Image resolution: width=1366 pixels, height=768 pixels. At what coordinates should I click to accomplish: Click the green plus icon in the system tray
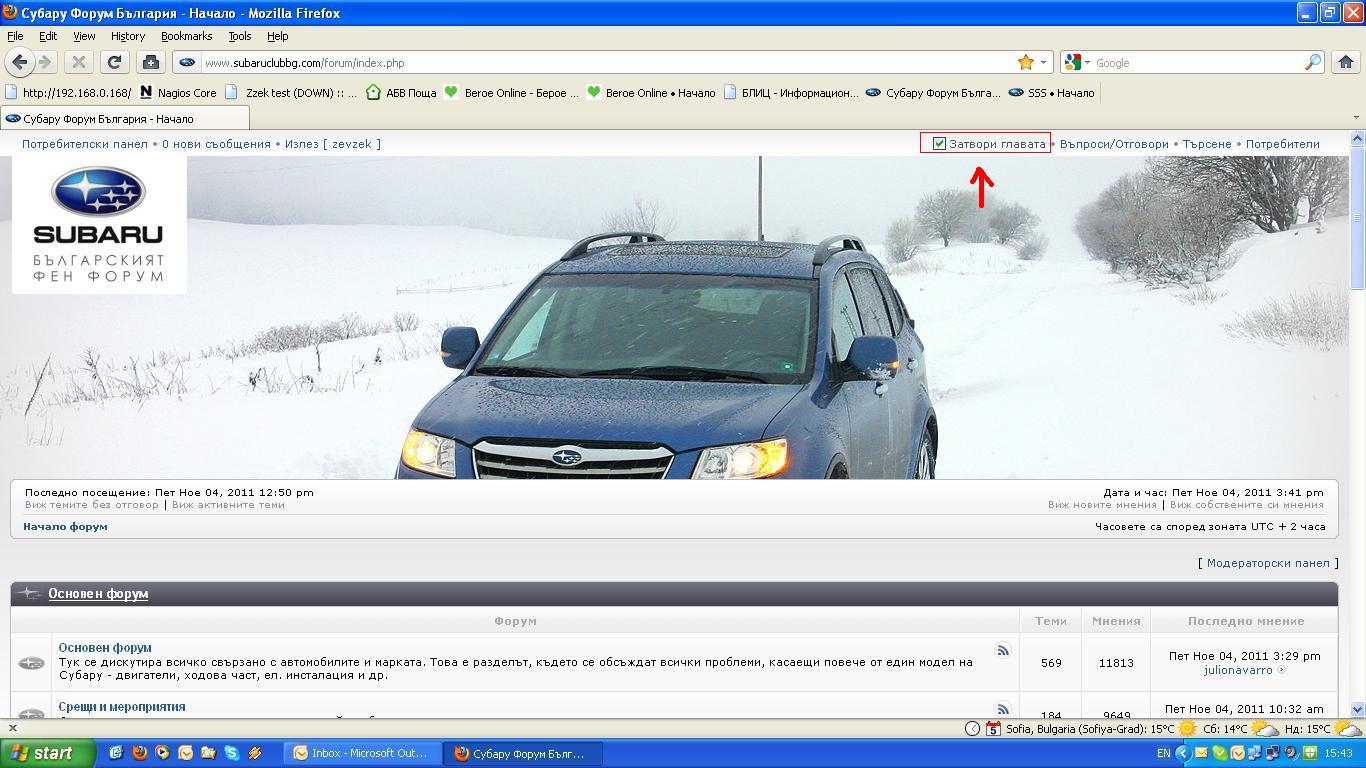coord(1309,753)
